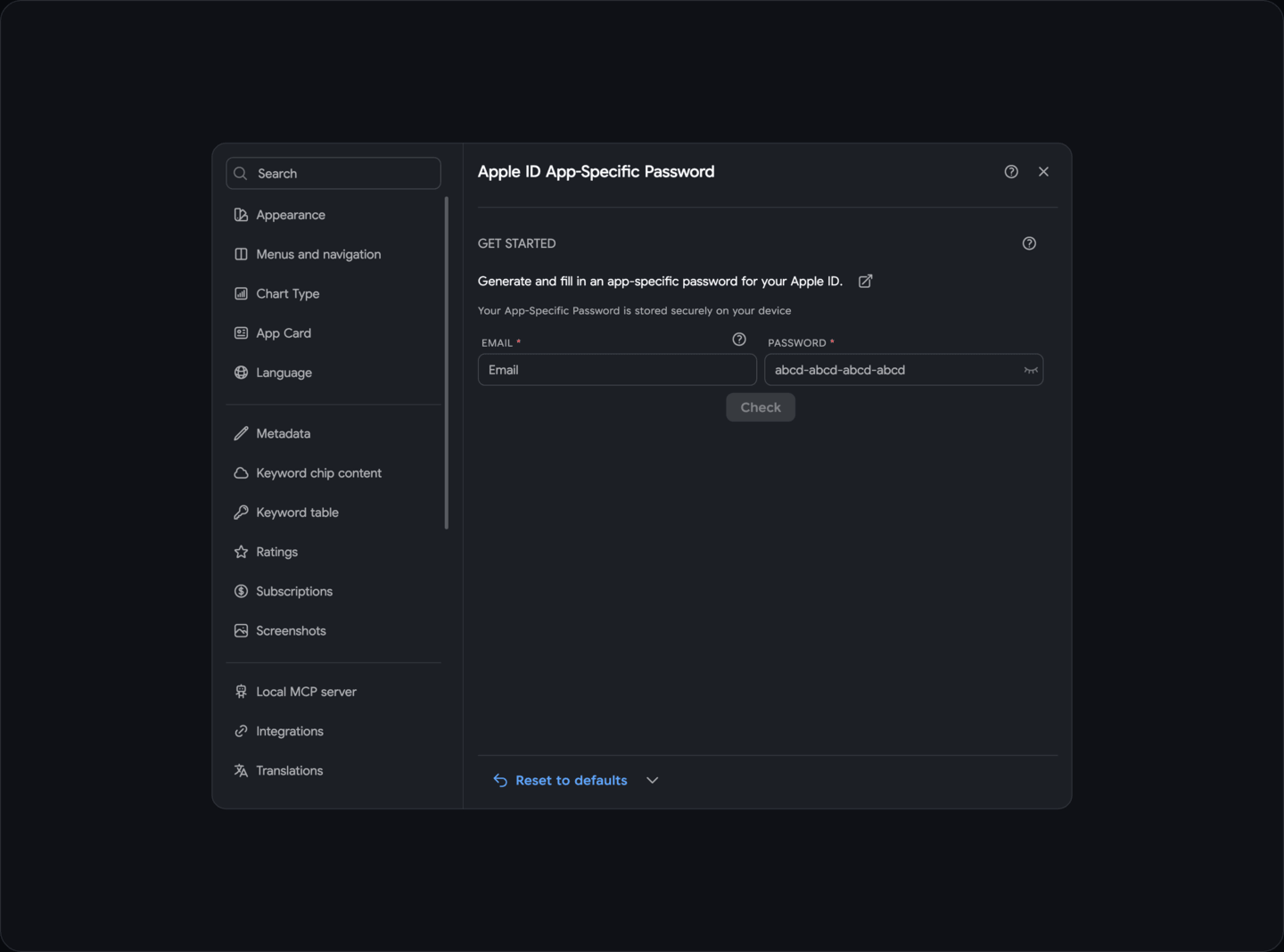
Task: Open Screenshots settings
Action: pyautogui.click(x=333, y=631)
